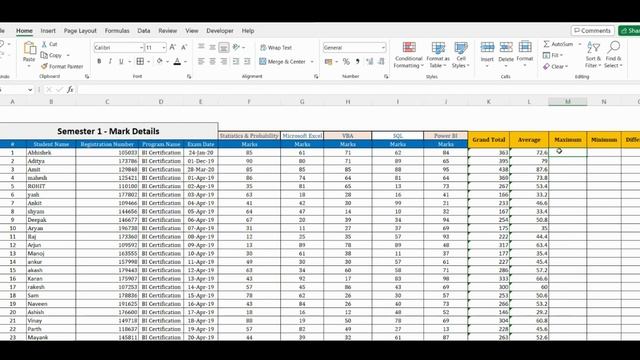The width and height of the screenshot is (640, 360).
Task: Open the General number format dropdown
Action: tap(383, 48)
